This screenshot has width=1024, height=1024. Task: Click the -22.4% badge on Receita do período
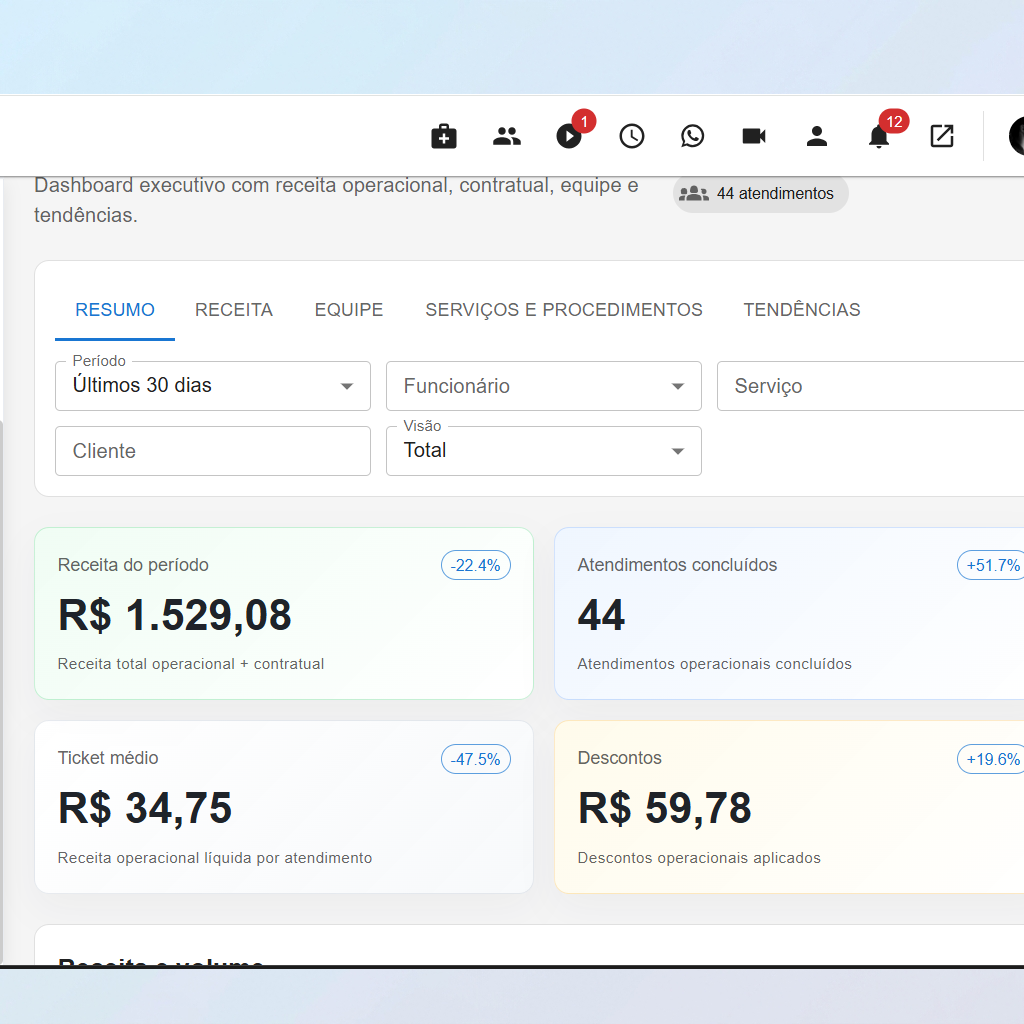point(475,565)
